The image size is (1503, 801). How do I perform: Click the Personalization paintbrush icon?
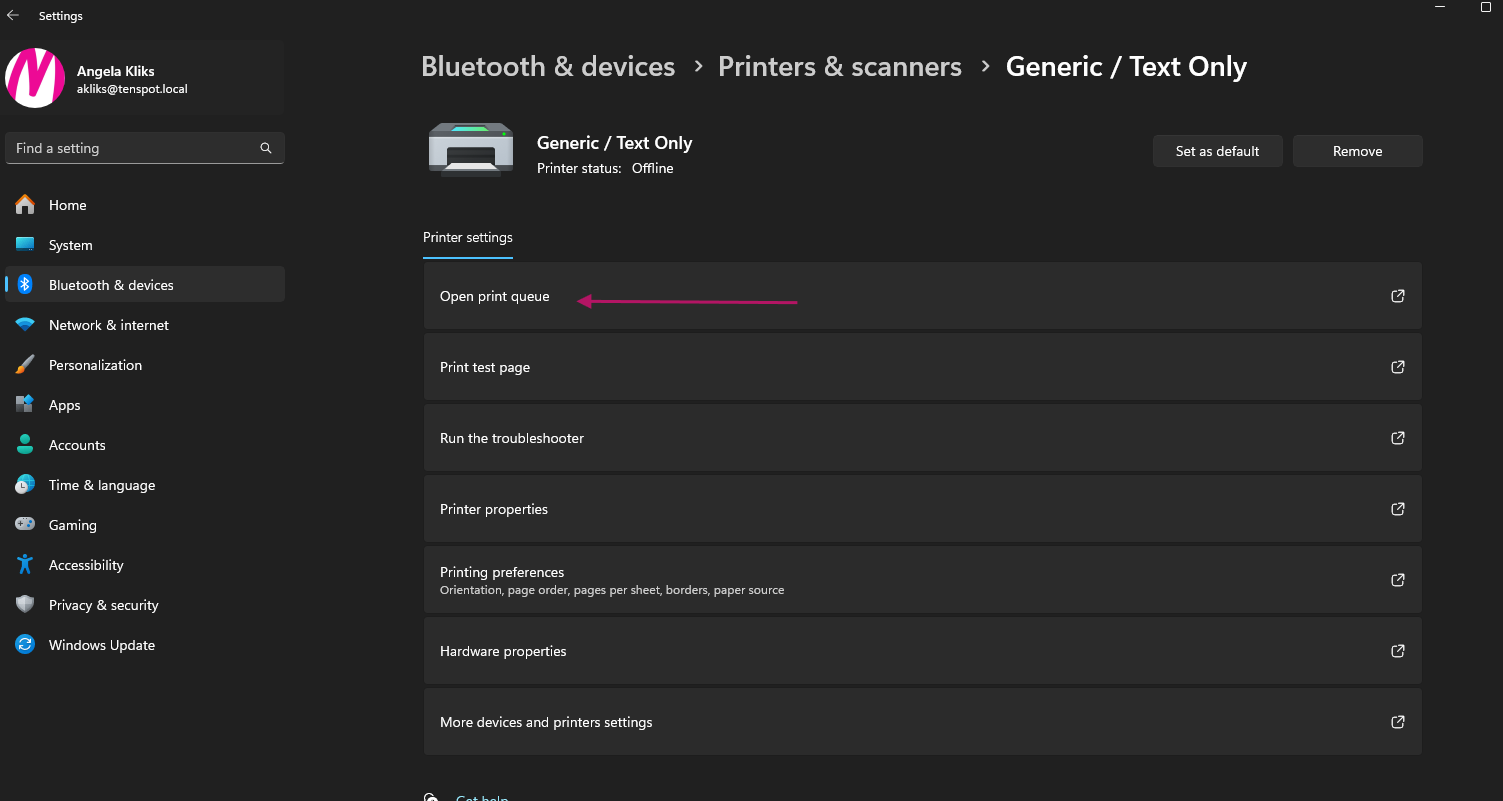pos(25,365)
